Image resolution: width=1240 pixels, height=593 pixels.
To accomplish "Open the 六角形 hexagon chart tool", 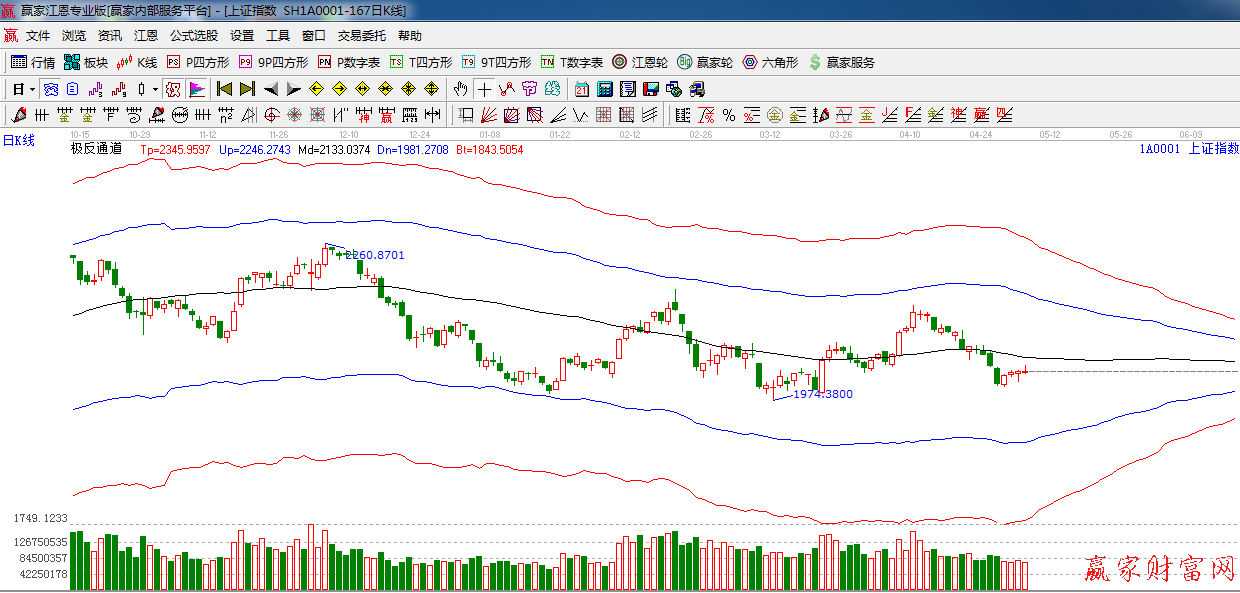I will (770, 62).
